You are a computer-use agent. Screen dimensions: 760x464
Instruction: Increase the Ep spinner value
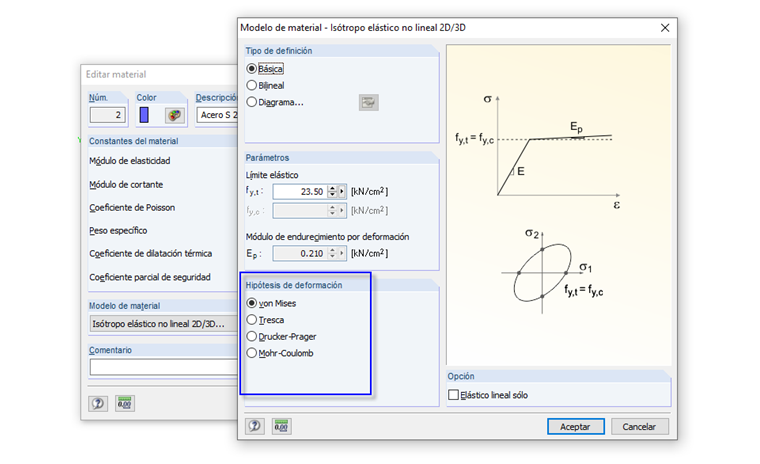click(x=332, y=250)
